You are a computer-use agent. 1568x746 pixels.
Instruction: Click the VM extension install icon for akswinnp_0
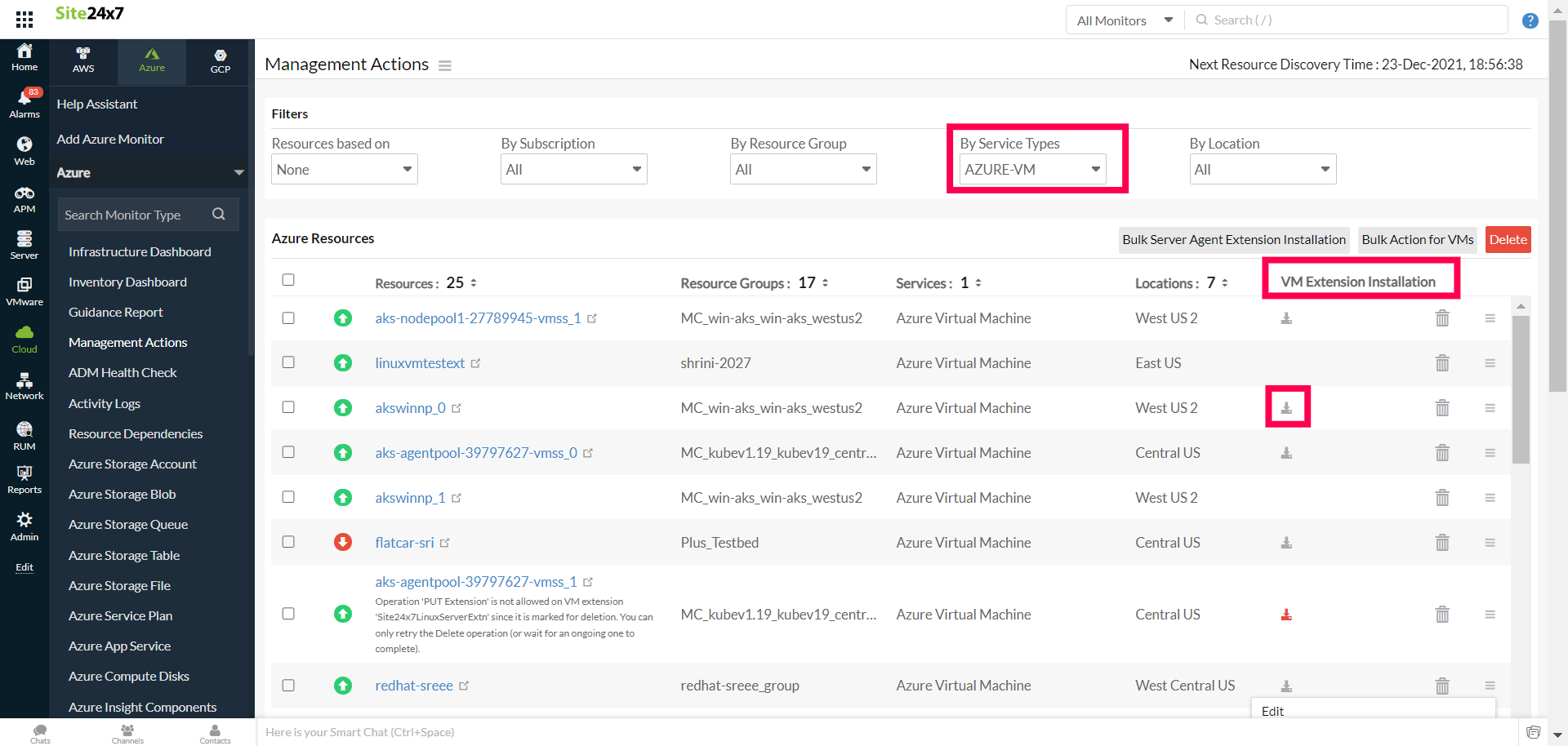1286,407
